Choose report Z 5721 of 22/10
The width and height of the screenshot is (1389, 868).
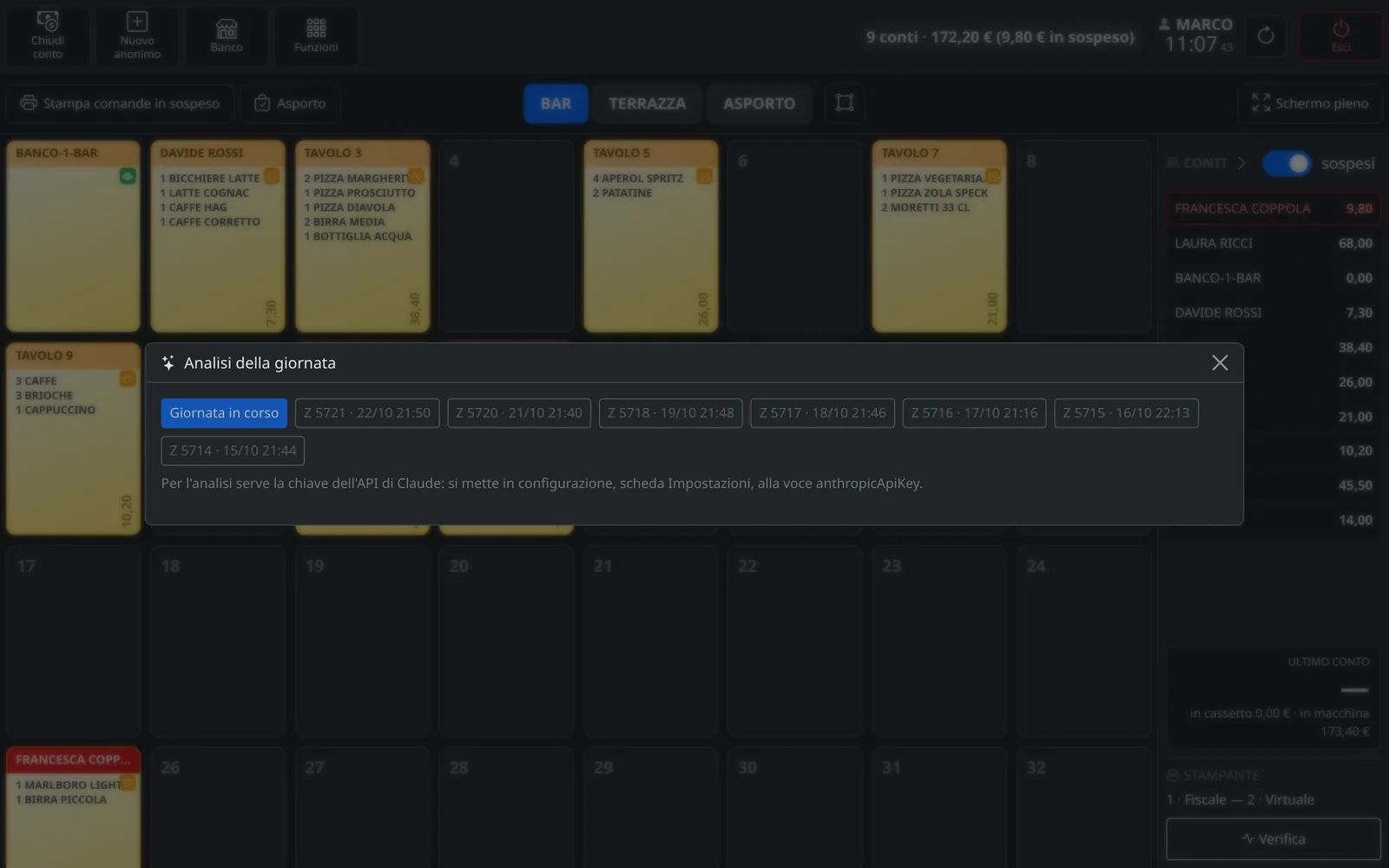pyautogui.click(x=367, y=413)
